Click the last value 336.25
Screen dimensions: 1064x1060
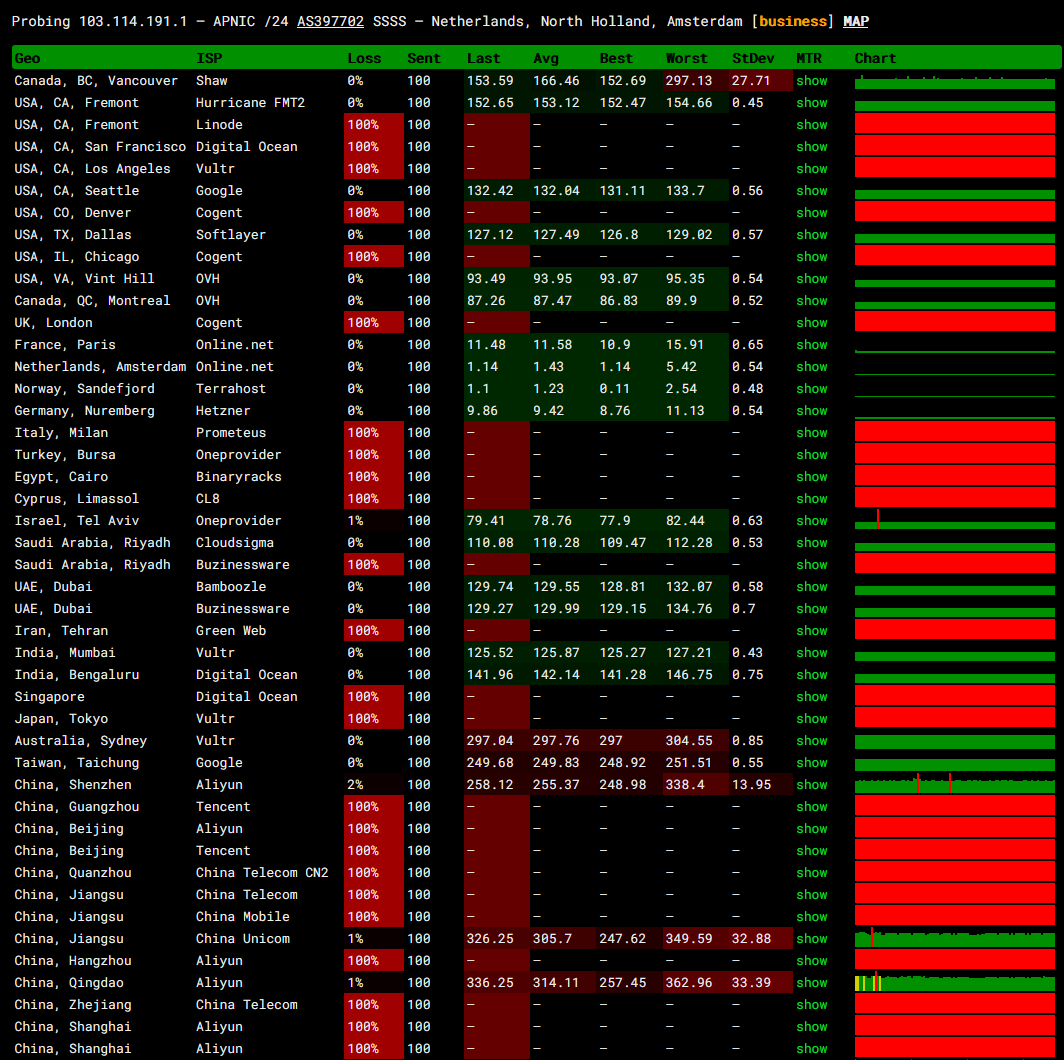(x=490, y=983)
